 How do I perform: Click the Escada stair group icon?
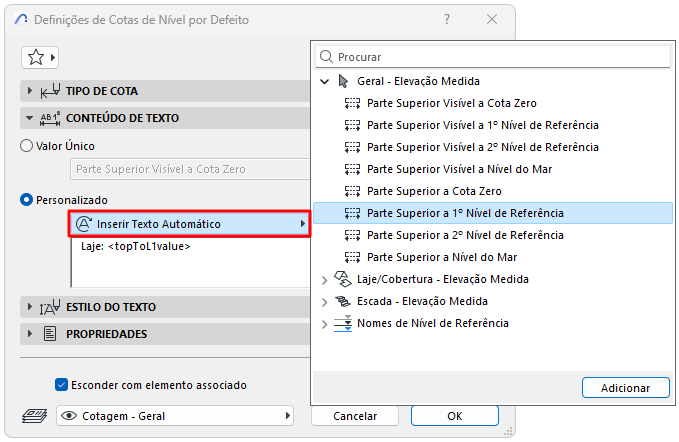coord(343,301)
